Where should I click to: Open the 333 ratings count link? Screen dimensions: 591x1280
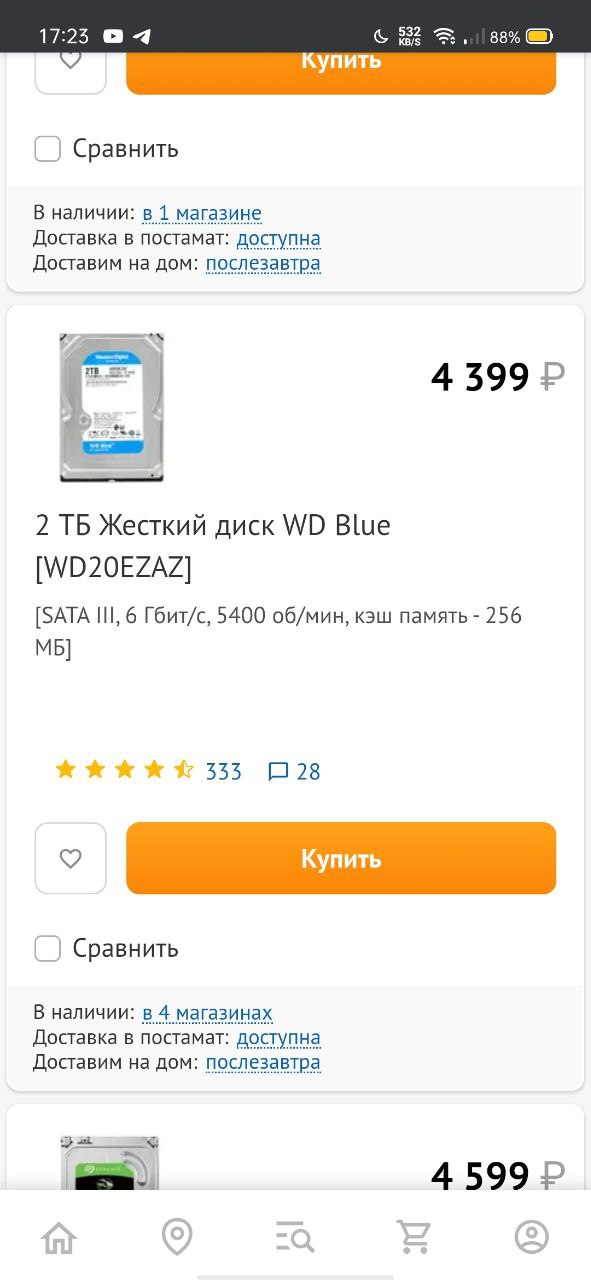224,771
